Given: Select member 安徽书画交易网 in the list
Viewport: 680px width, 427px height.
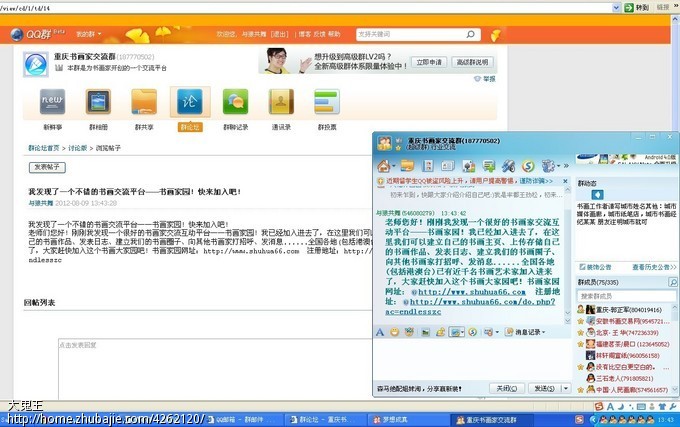Looking at the screenshot, I should tap(624, 321).
